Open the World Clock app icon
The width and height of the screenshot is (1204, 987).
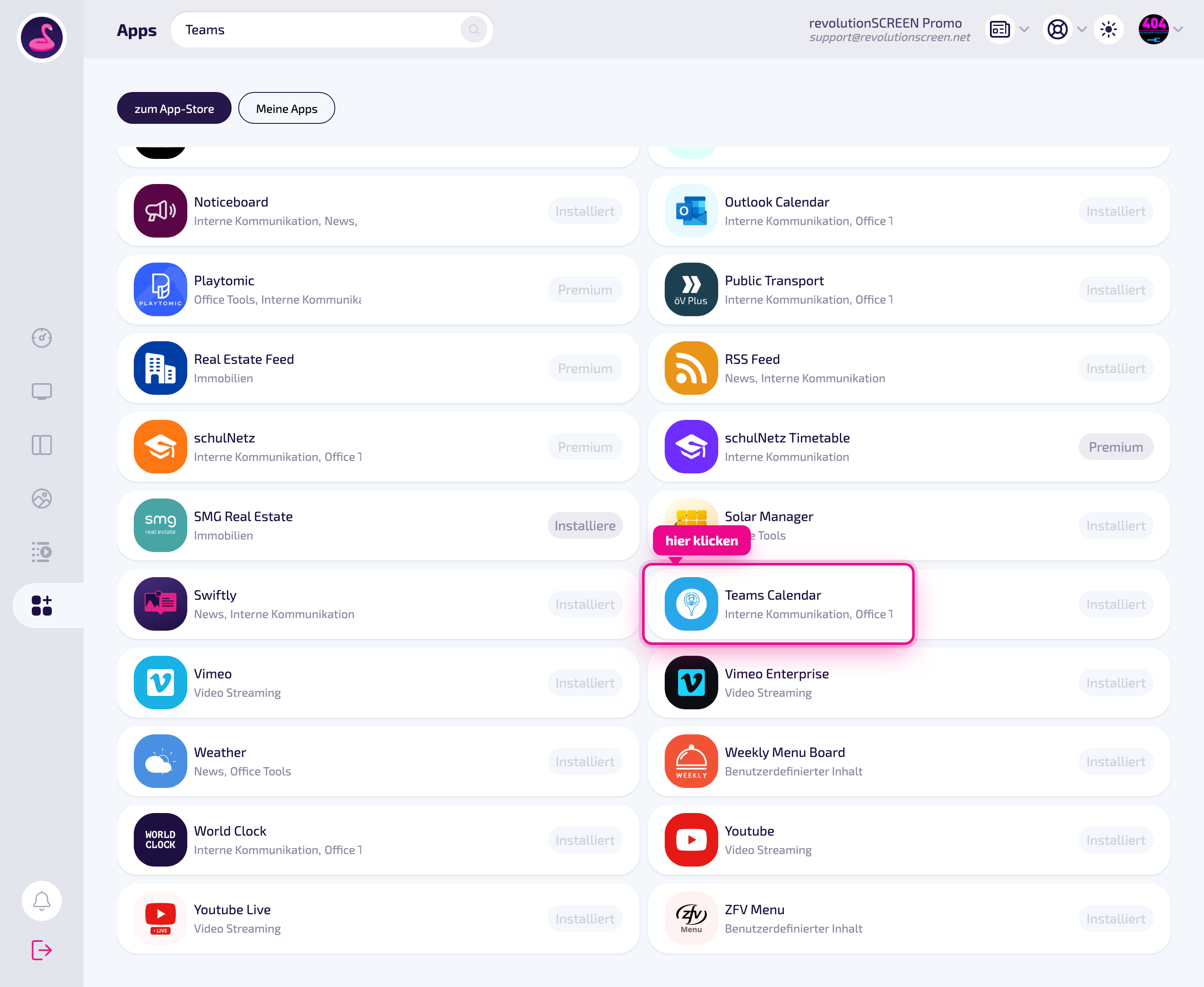(x=160, y=840)
